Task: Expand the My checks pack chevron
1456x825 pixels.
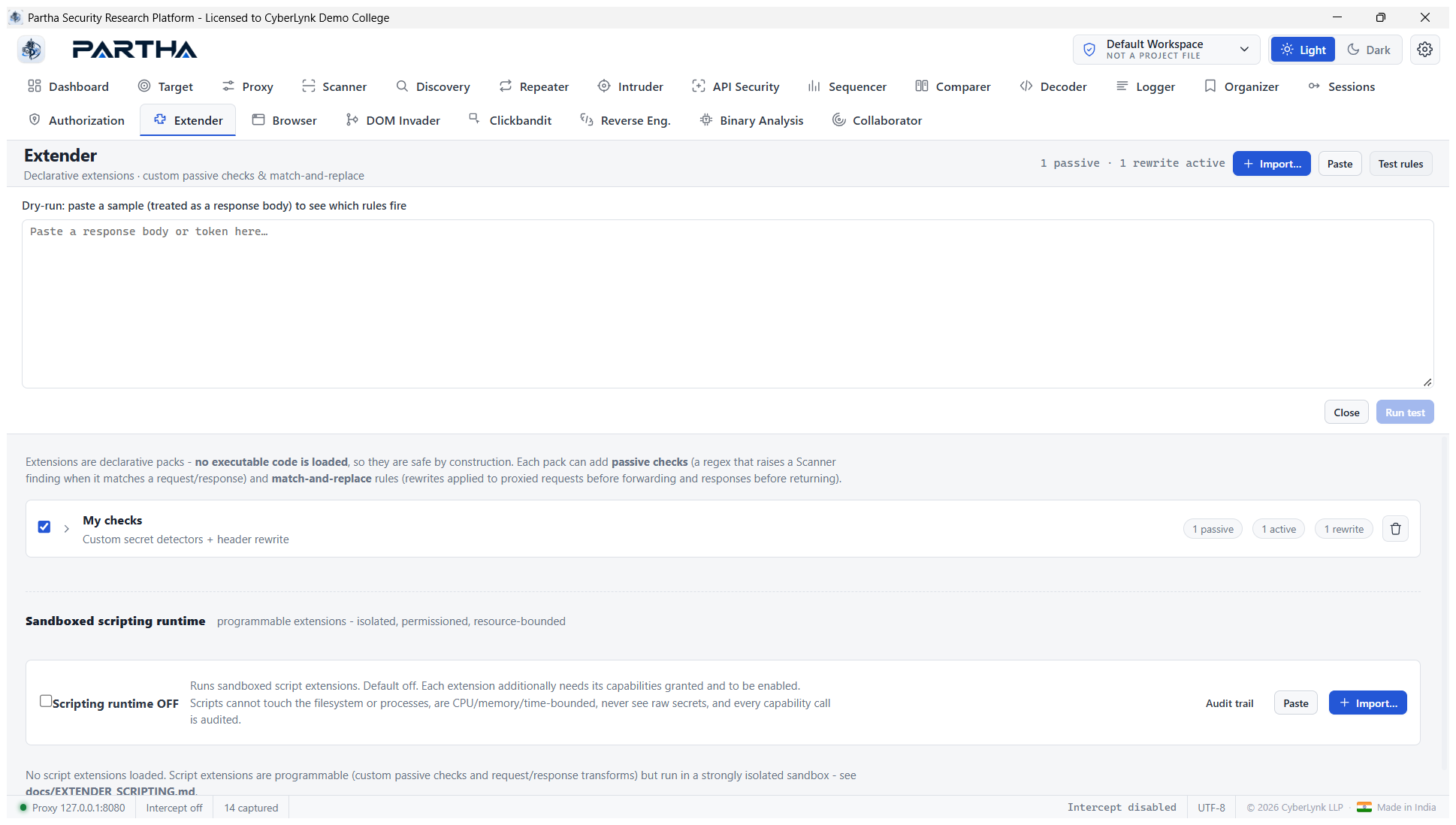Action: (x=67, y=529)
